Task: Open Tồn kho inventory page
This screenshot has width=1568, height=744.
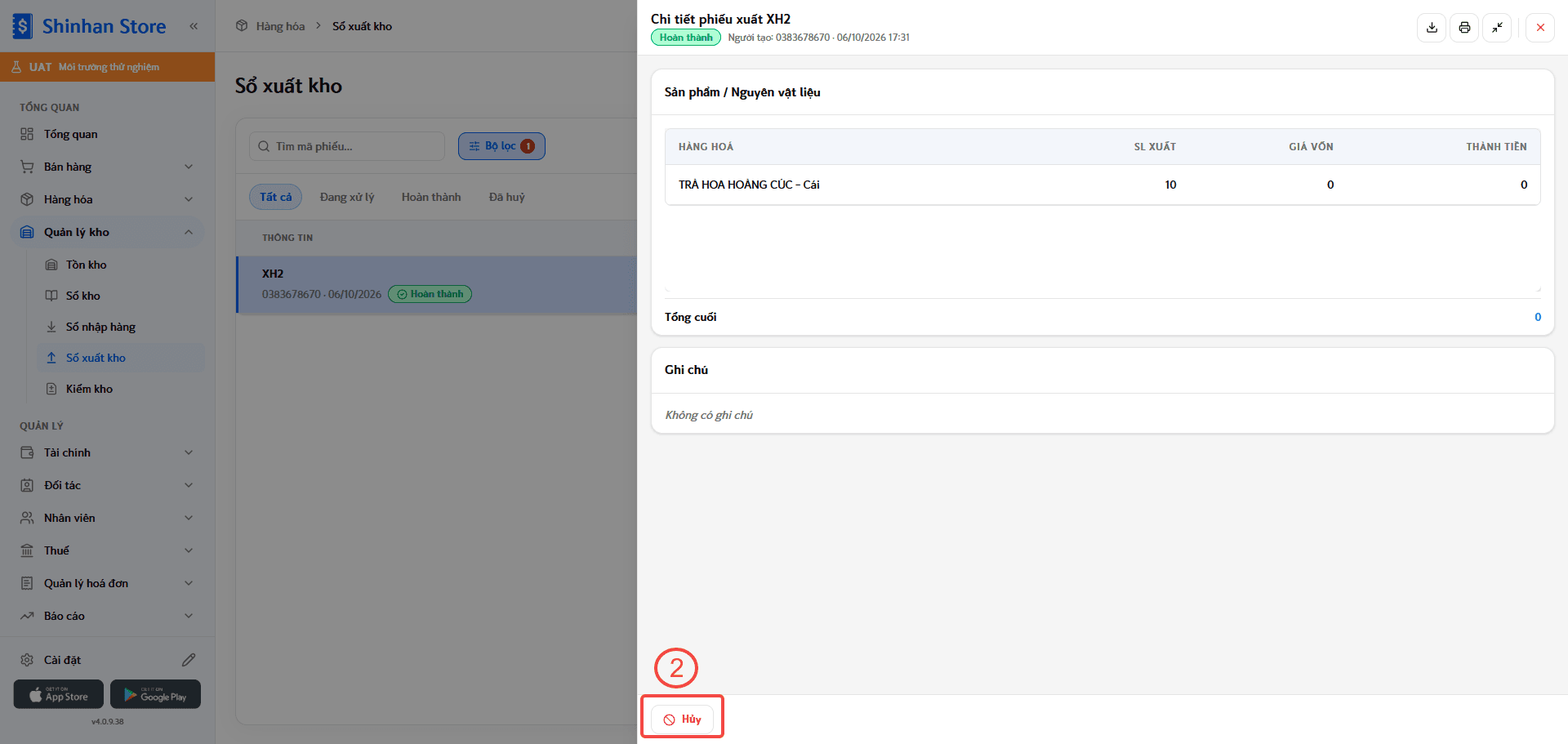Action: [121, 265]
